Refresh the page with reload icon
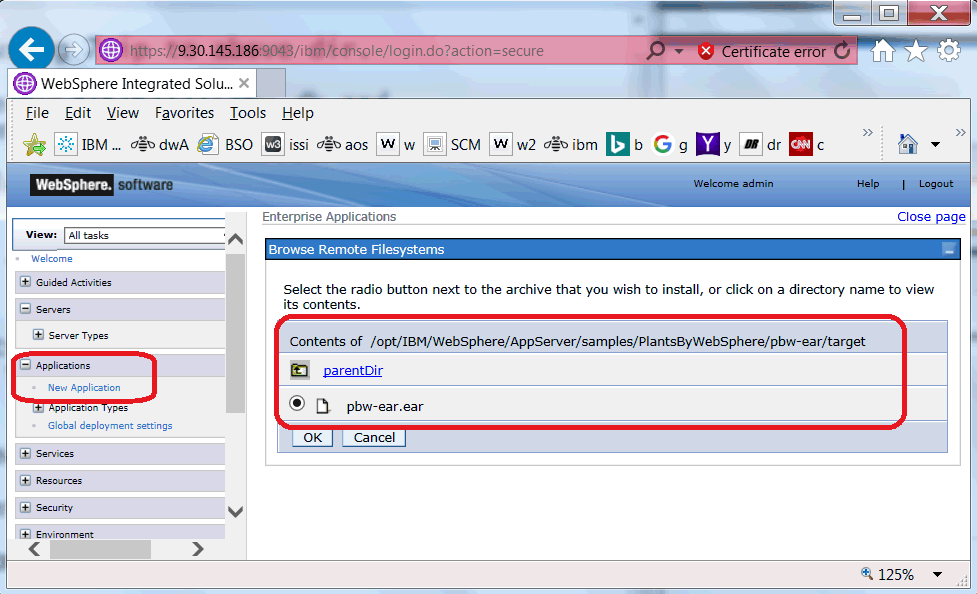Image resolution: width=977 pixels, height=594 pixels. [842, 50]
